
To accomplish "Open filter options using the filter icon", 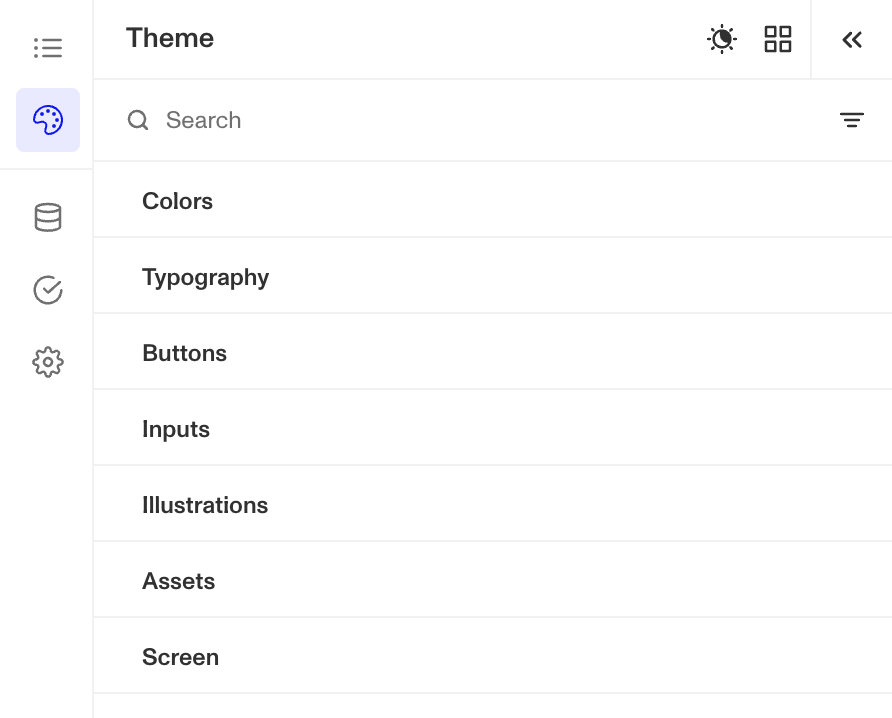I will pyautogui.click(x=851, y=120).
